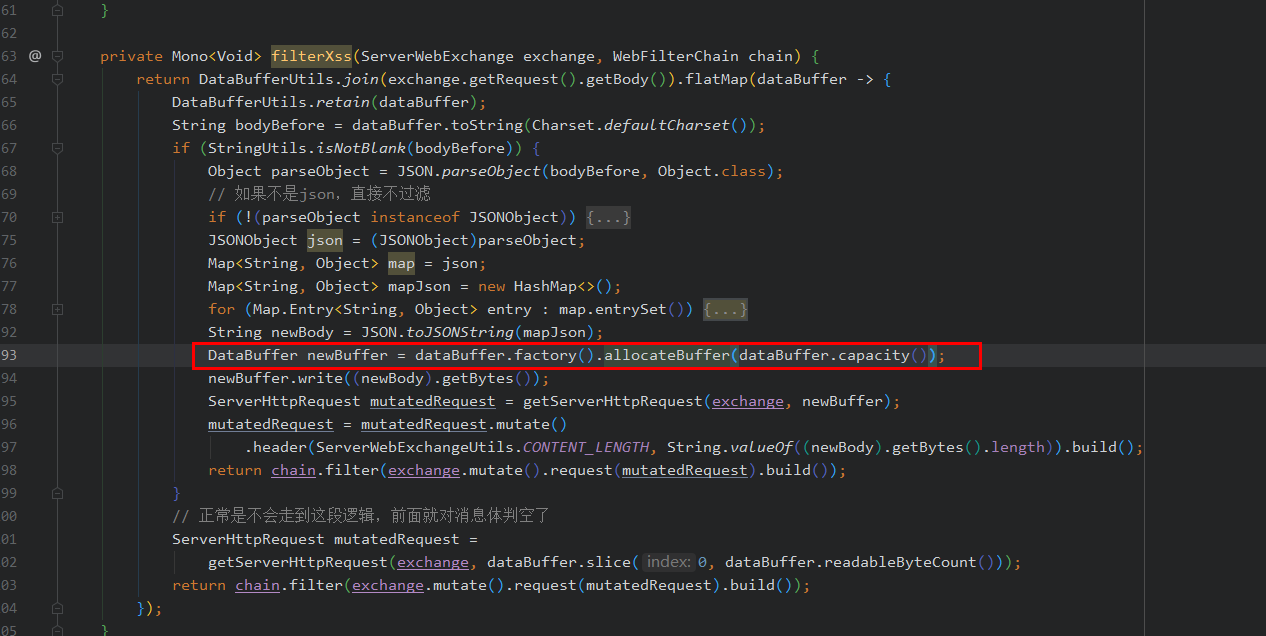Click the 'index:' parameter hint on line 102
Screen dimensions: 1266x636
click(x=669, y=562)
